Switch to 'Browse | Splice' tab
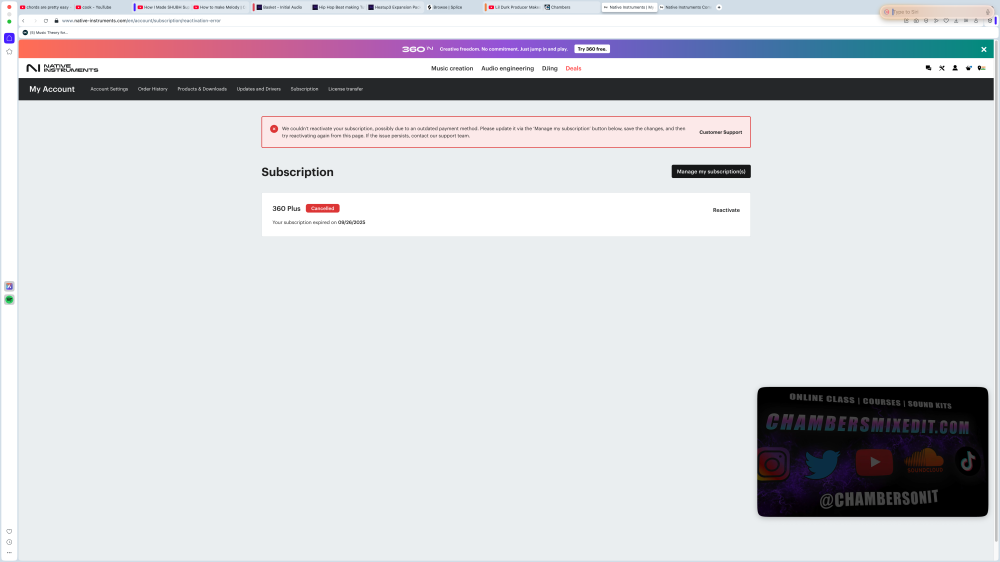This screenshot has height=562, width=1000. tap(452, 7)
